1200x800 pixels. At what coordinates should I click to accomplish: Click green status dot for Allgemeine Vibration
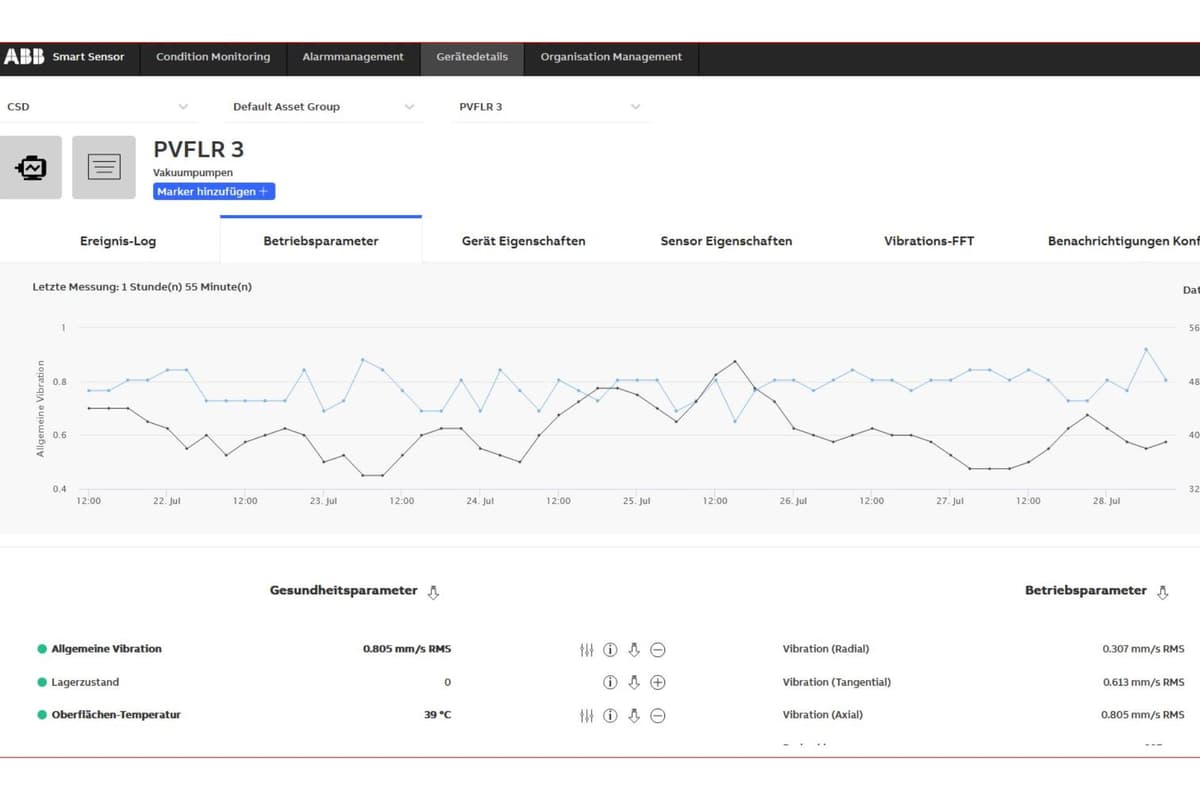pos(42,649)
